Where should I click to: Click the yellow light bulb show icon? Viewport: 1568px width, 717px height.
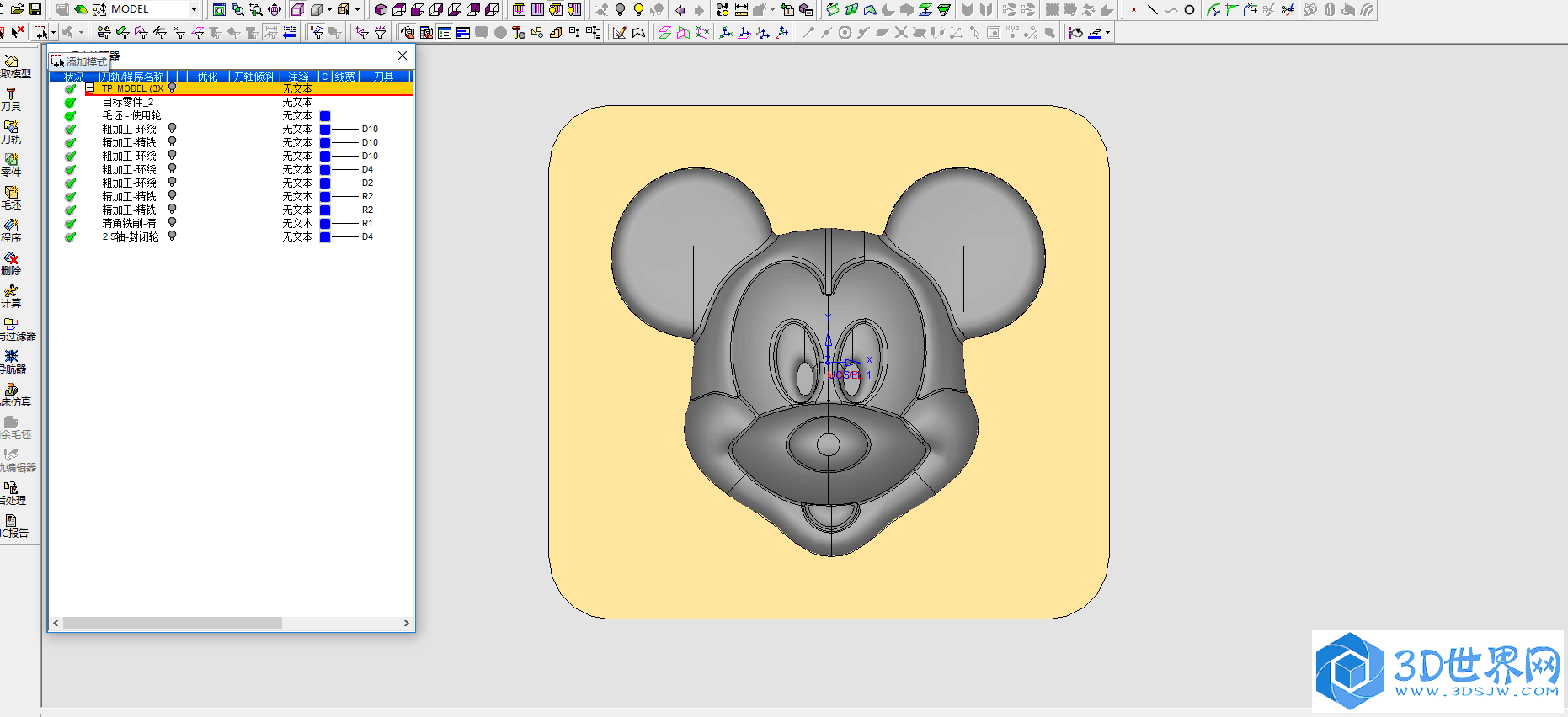[x=638, y=9]
